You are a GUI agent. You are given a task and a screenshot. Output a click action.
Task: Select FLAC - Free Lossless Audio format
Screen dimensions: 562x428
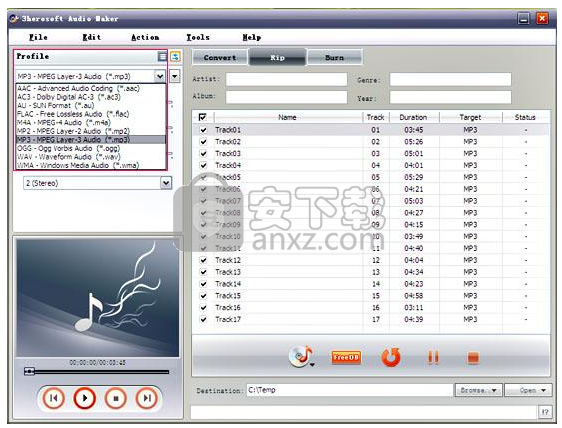click(x=91, y=114)
